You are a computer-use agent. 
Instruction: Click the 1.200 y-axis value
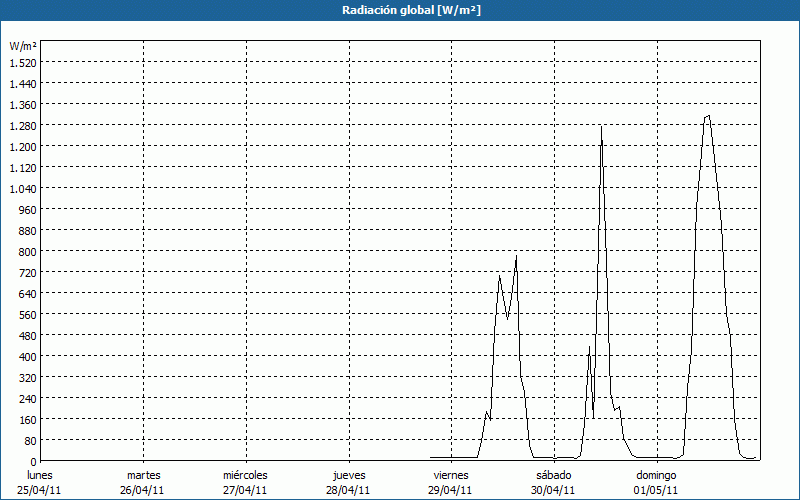[x=23, y=146]
